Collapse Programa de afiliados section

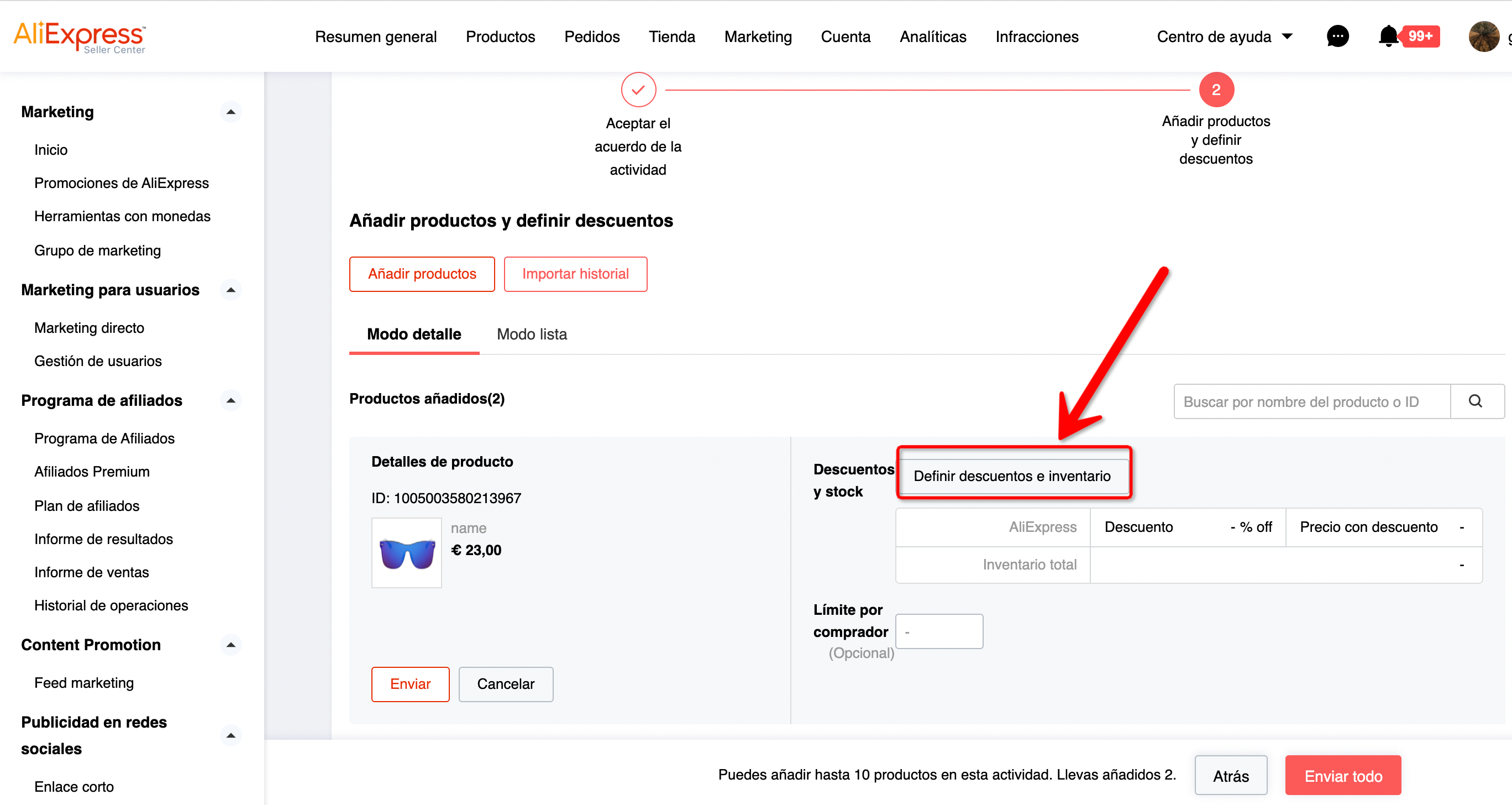pos(230,400)
